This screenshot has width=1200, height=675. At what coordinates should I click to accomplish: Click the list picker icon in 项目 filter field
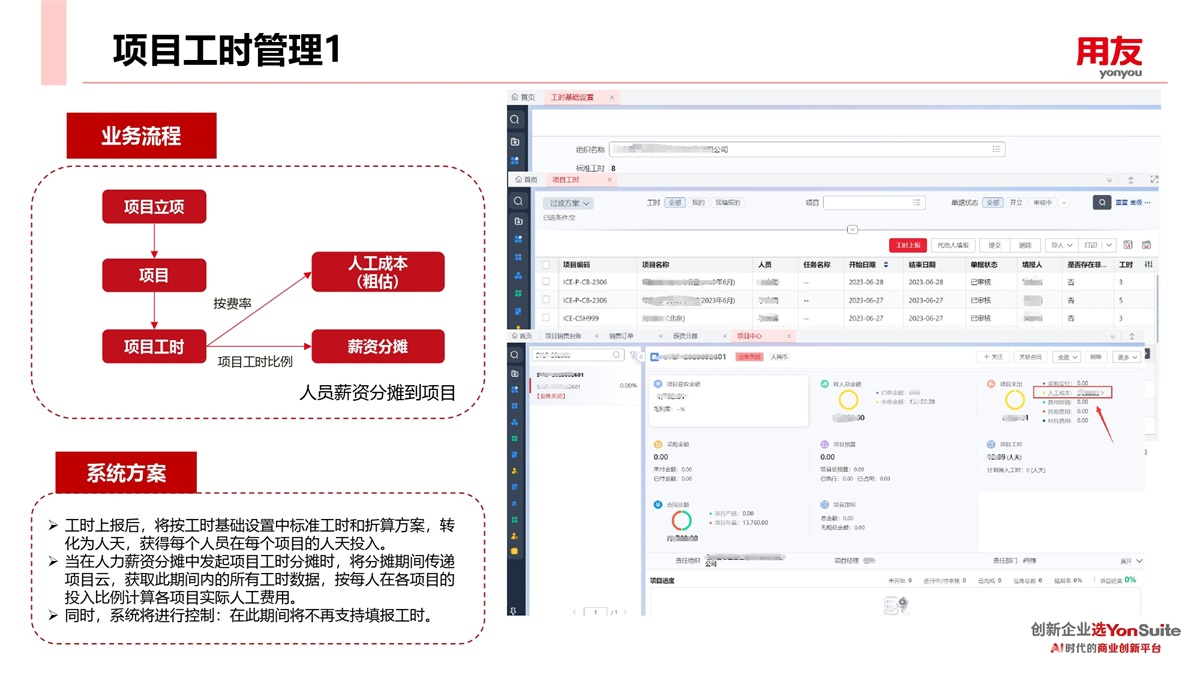coord(918,202)
